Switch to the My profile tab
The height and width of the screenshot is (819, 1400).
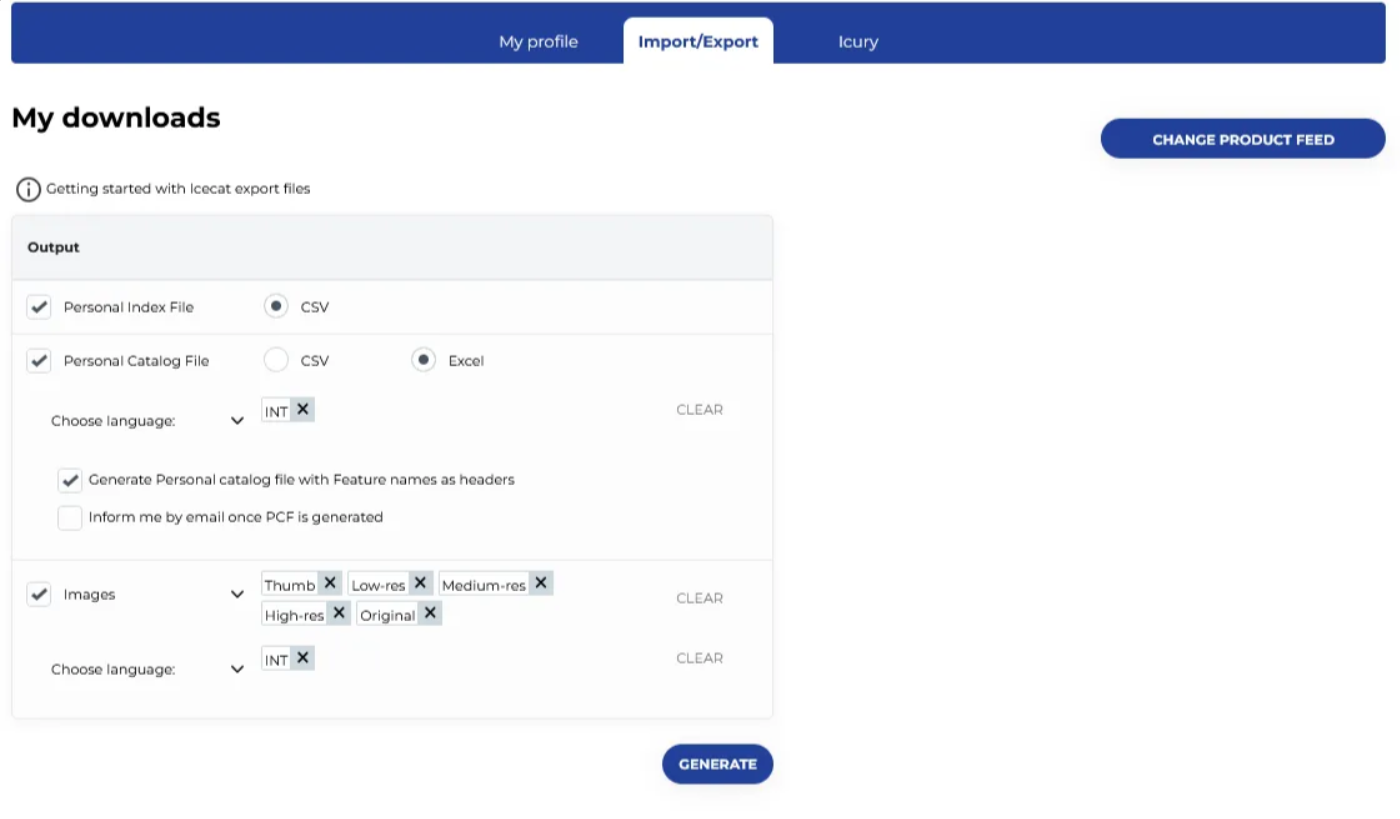pos(538,42)
